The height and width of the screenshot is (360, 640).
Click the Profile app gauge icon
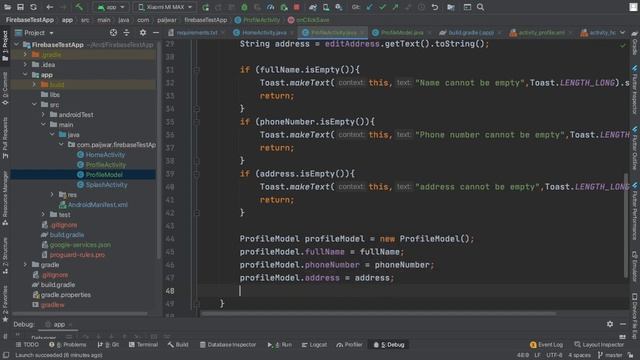(270, 7)
